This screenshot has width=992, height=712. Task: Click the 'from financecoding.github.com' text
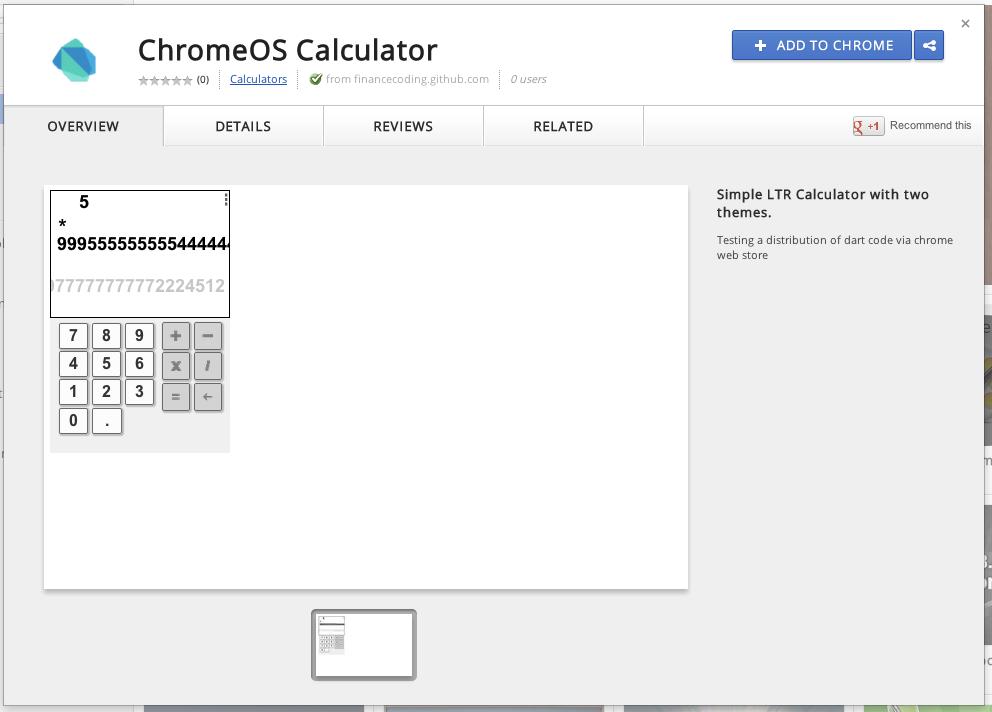(x=407, y=79)
